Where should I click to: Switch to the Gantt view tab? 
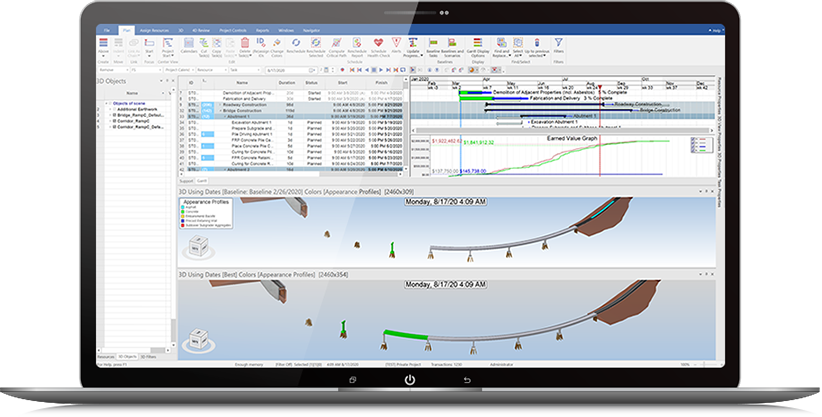[201, 180]
